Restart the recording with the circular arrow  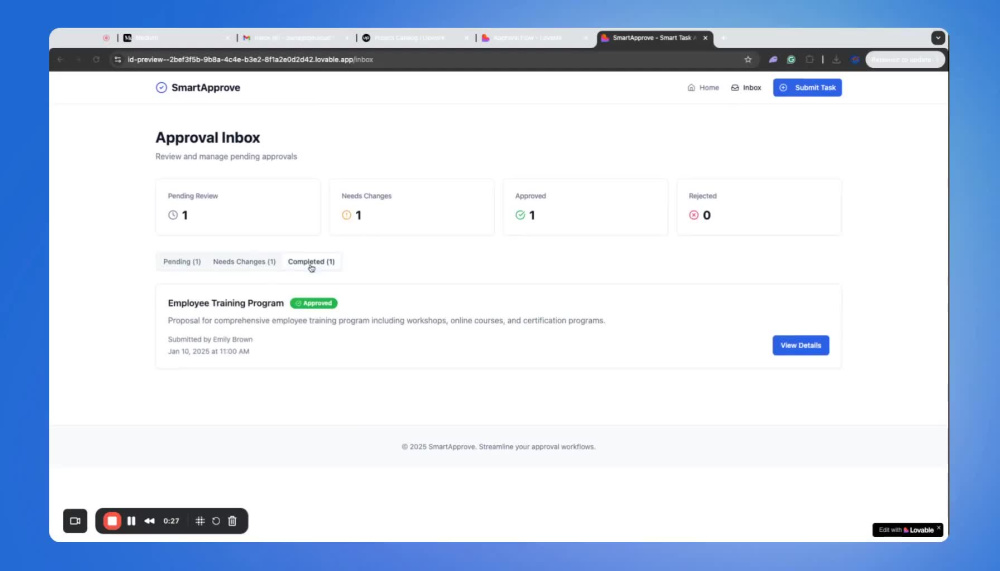click(216, 521)
